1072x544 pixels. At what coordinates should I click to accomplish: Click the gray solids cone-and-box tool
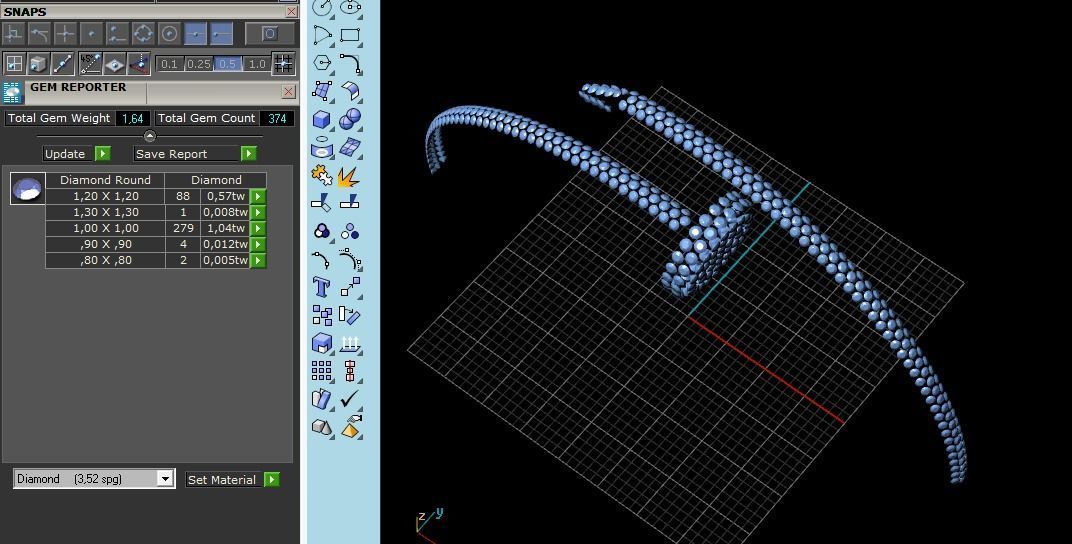pyautogui.click(x=322, y=427)
